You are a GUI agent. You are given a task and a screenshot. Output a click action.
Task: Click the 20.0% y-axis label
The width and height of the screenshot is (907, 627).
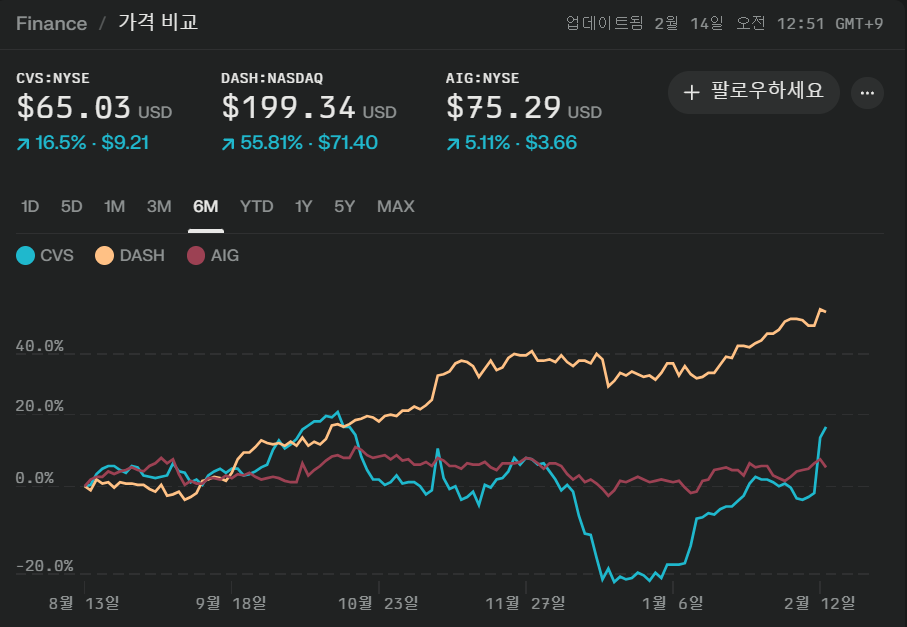pos(39,406)
